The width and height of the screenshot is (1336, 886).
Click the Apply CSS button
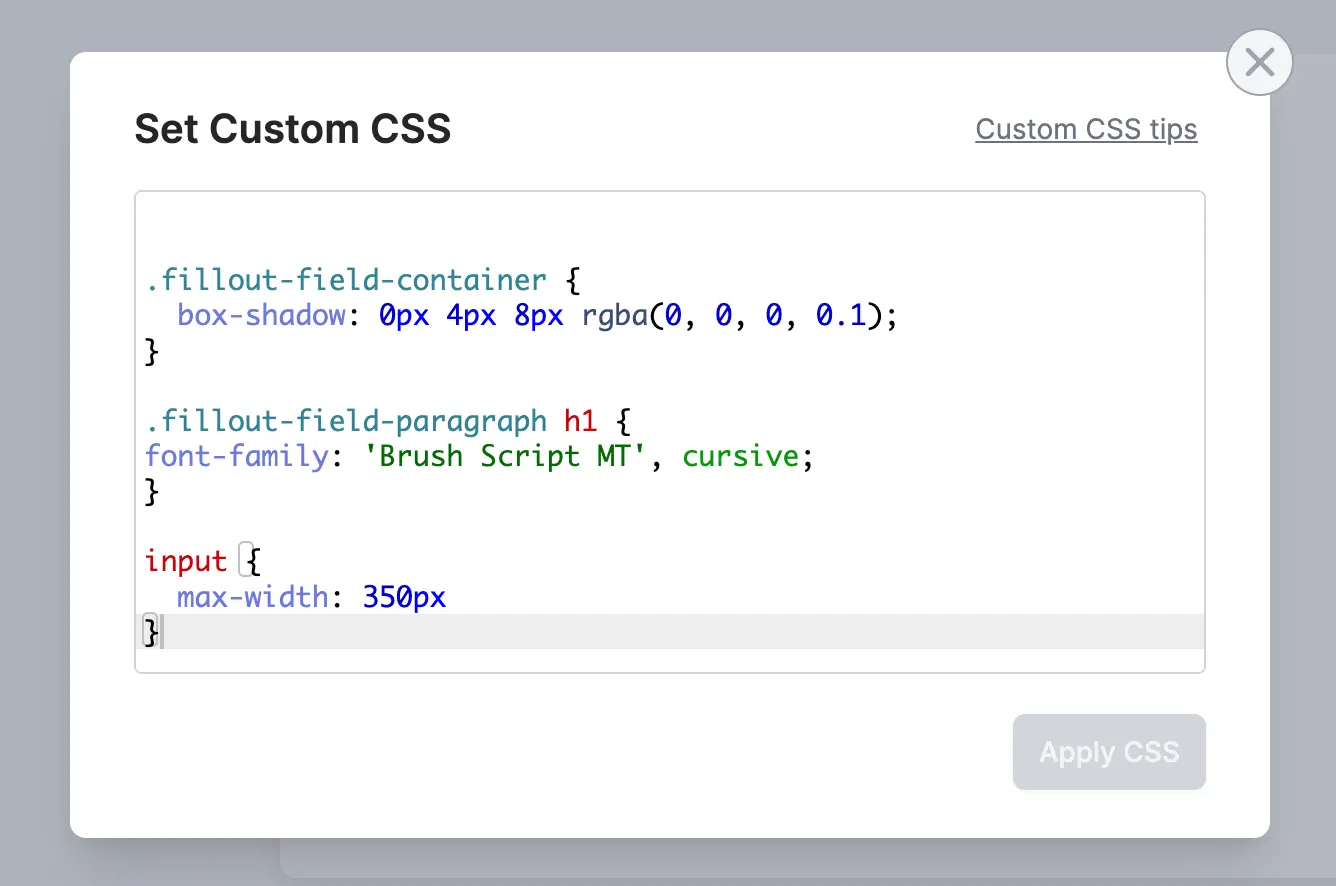coord(1109,752)
